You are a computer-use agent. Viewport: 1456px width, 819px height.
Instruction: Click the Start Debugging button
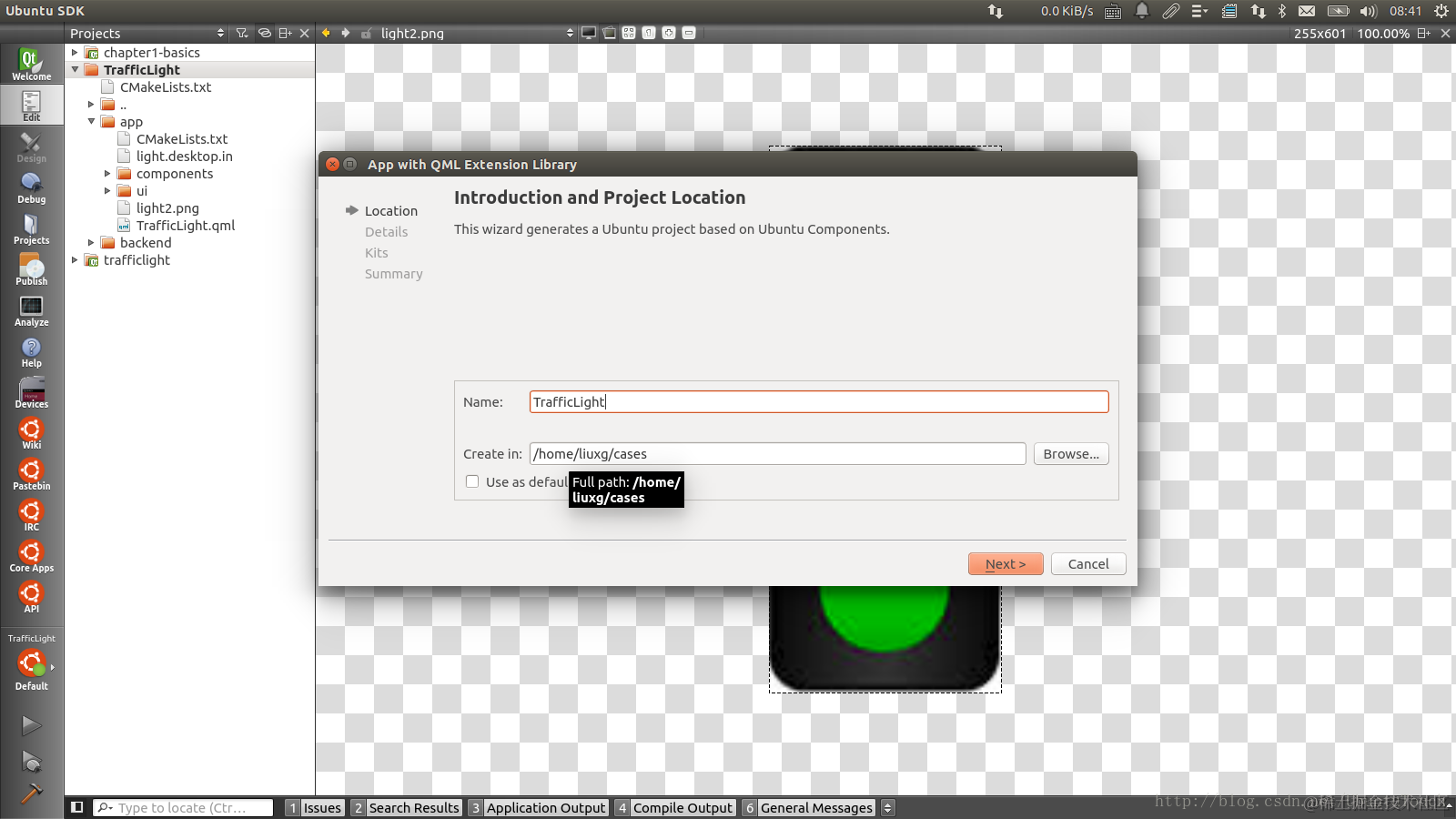[x=31, y=762]
